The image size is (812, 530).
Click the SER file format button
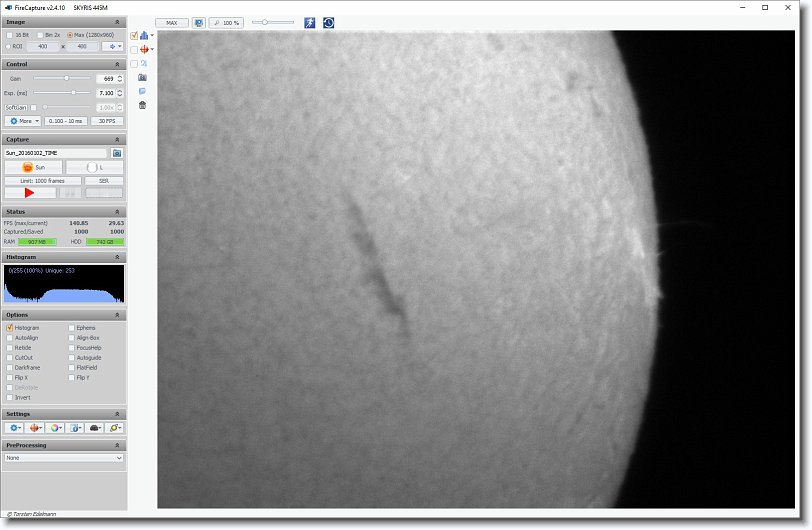(x=104, y=181)
